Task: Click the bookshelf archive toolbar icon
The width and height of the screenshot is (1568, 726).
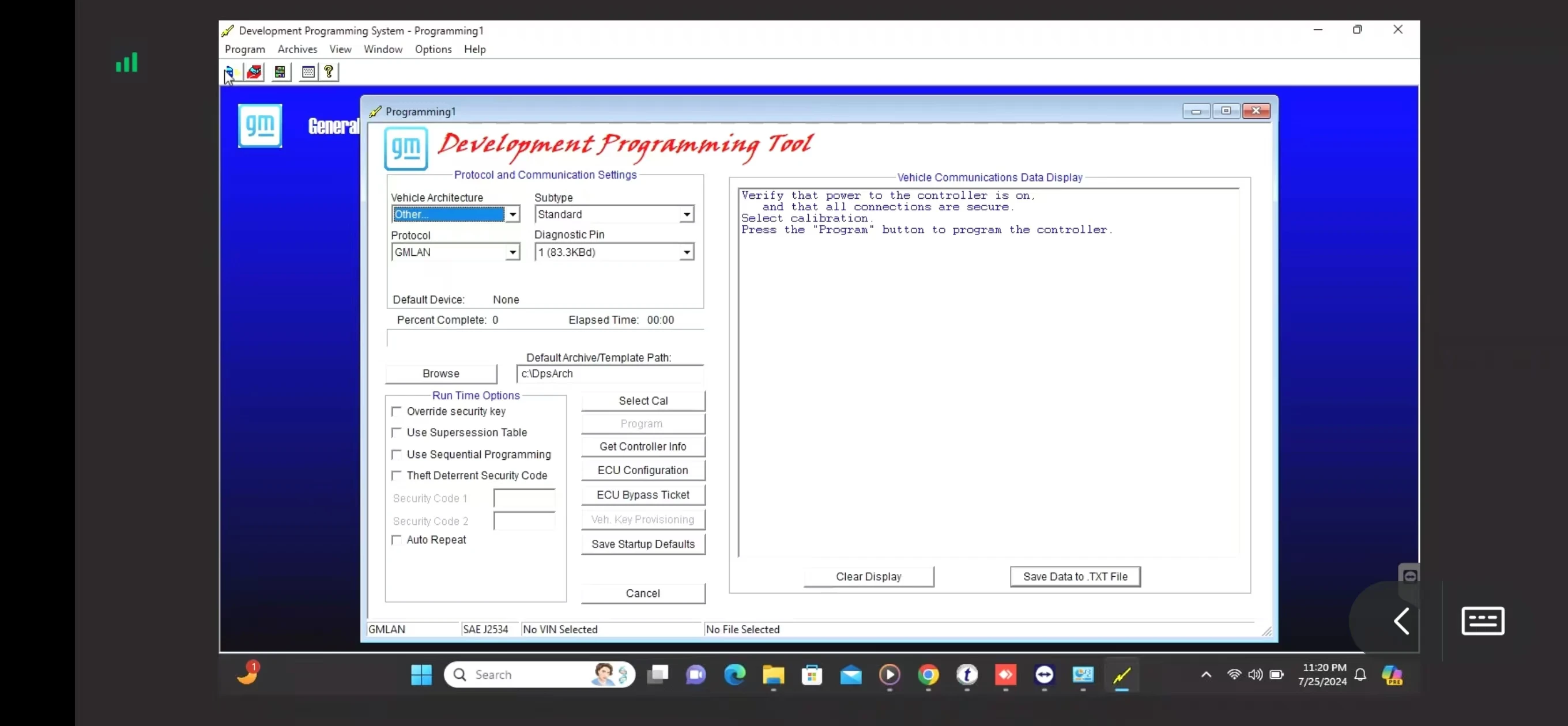Action: (x=280, y=73)
